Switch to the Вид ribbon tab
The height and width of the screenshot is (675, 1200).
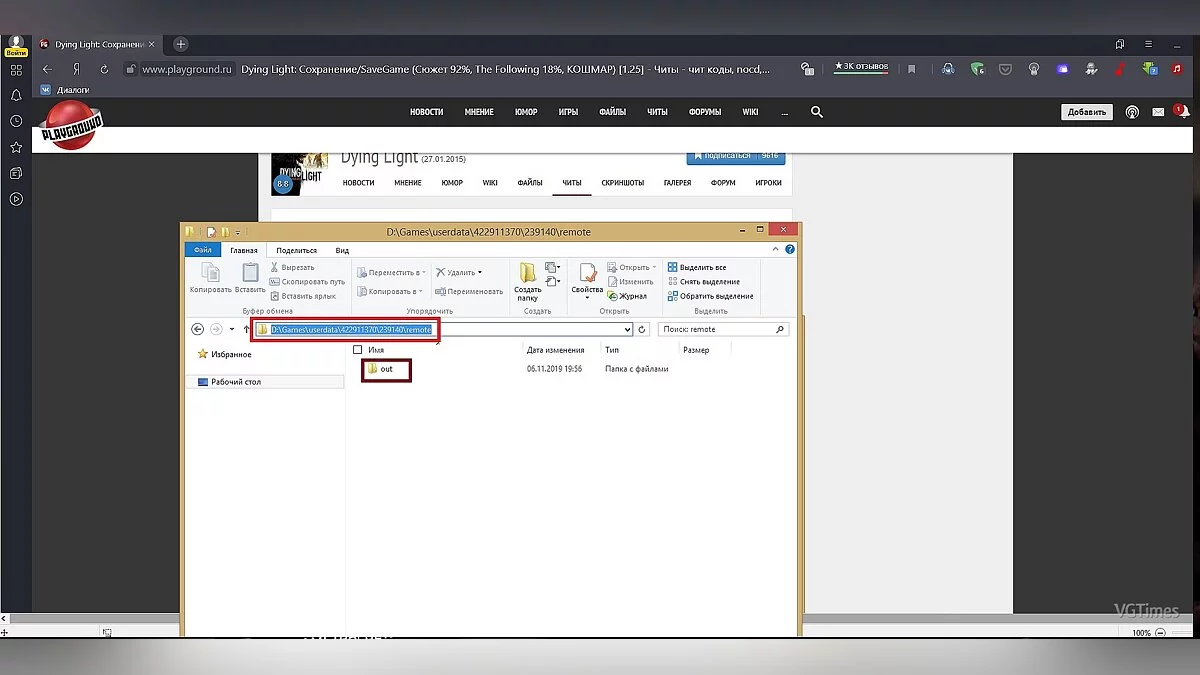click(x=342, y=250)
